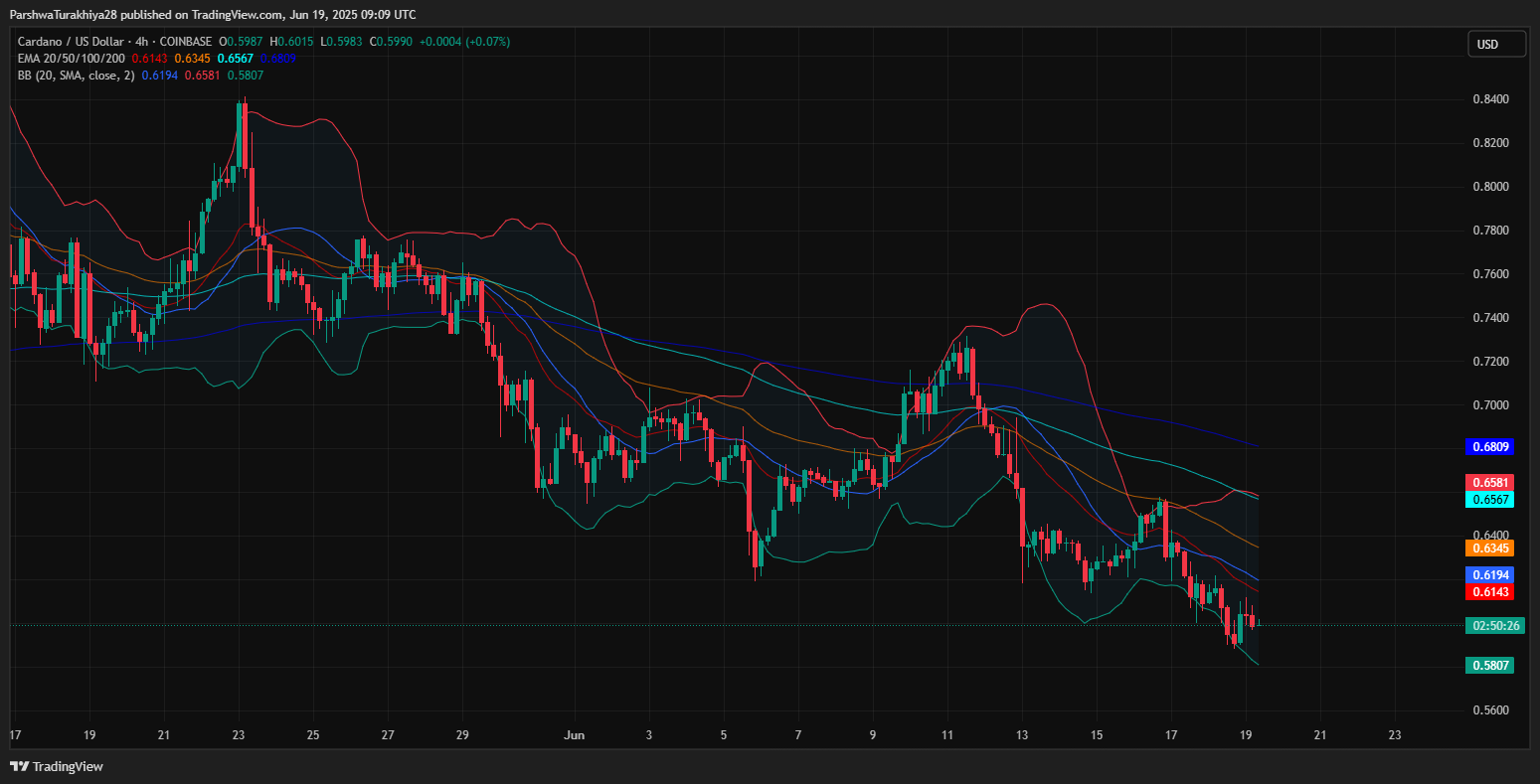Click the orange 0.6345 price axis label
Screen dimensions: 1540x784
click(x=1489, y=548)
